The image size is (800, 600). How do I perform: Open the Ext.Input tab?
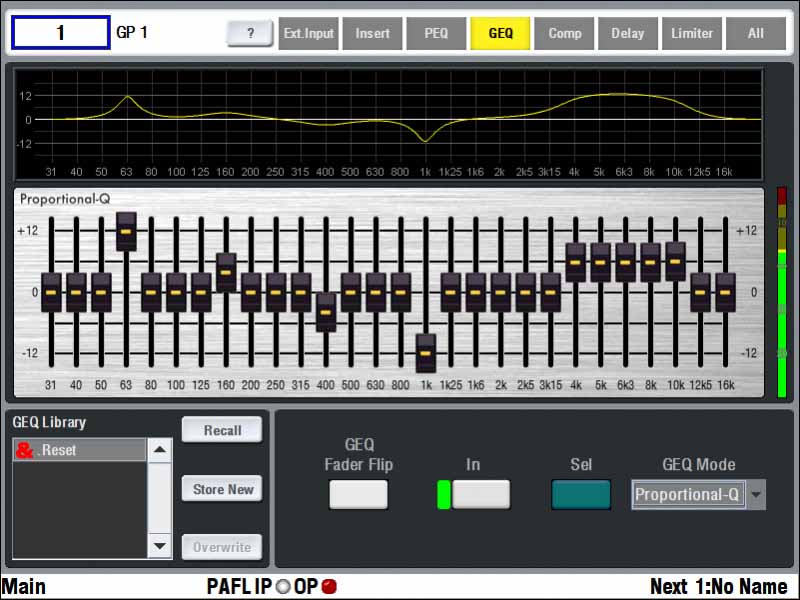tap(308, 33)
